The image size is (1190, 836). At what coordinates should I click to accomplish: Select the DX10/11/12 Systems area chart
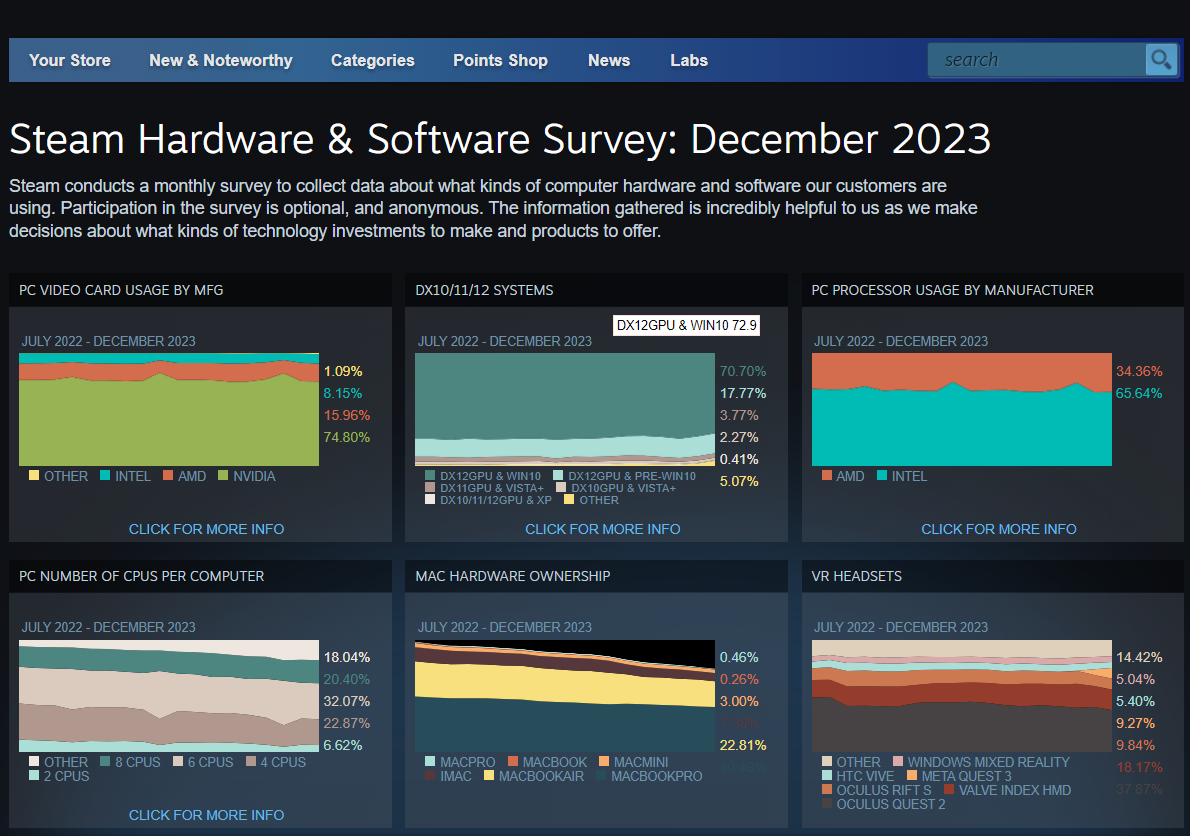[x=565, y=410]
